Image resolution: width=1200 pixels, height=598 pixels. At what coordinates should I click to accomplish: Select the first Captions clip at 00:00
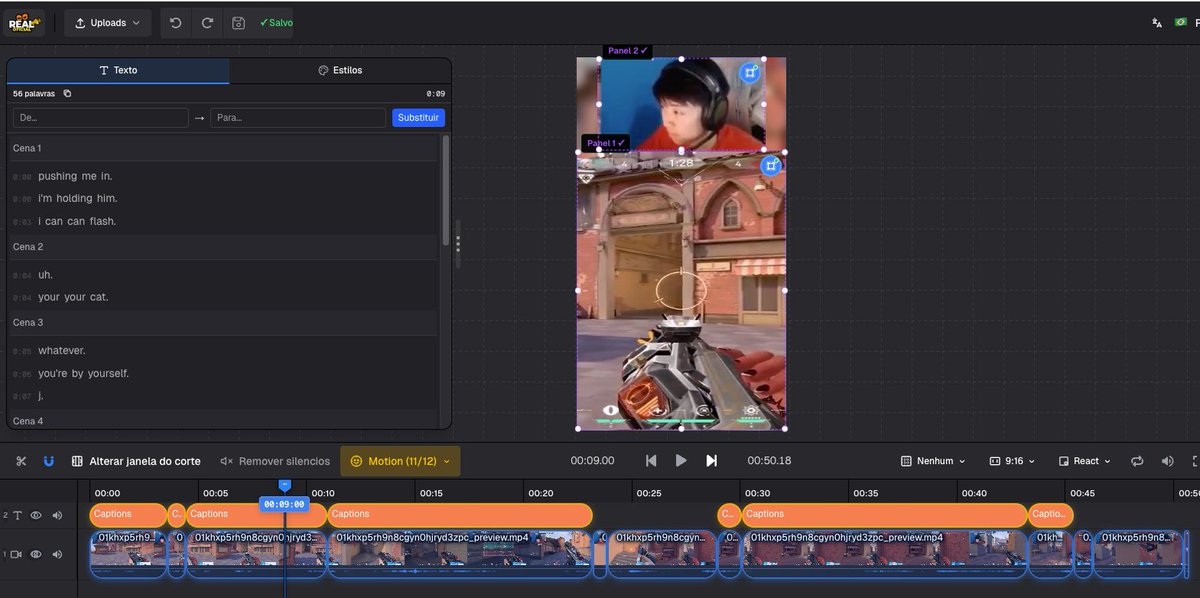(x=128, y=514)
